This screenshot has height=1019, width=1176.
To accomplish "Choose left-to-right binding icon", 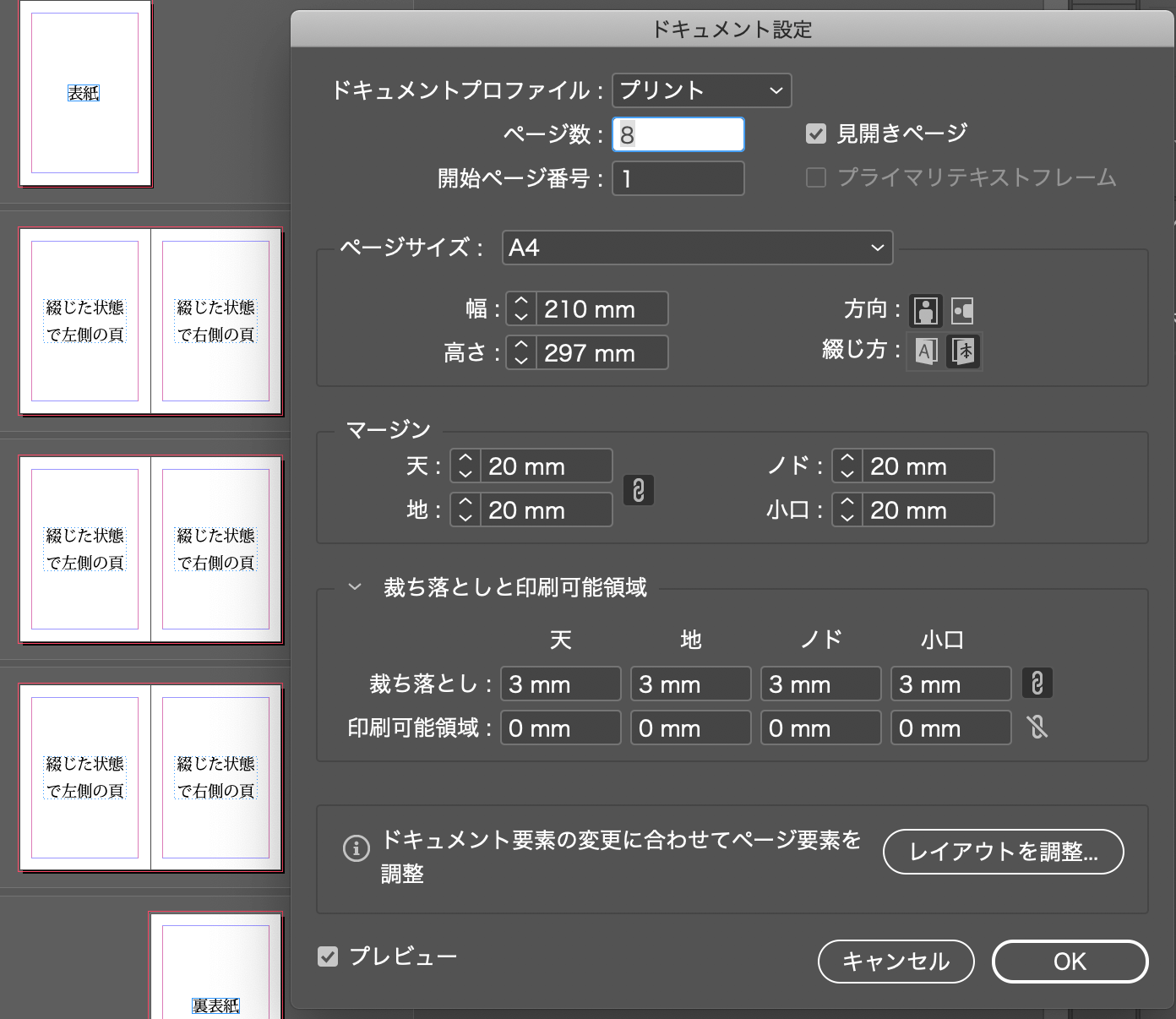I will pos(925,351).
